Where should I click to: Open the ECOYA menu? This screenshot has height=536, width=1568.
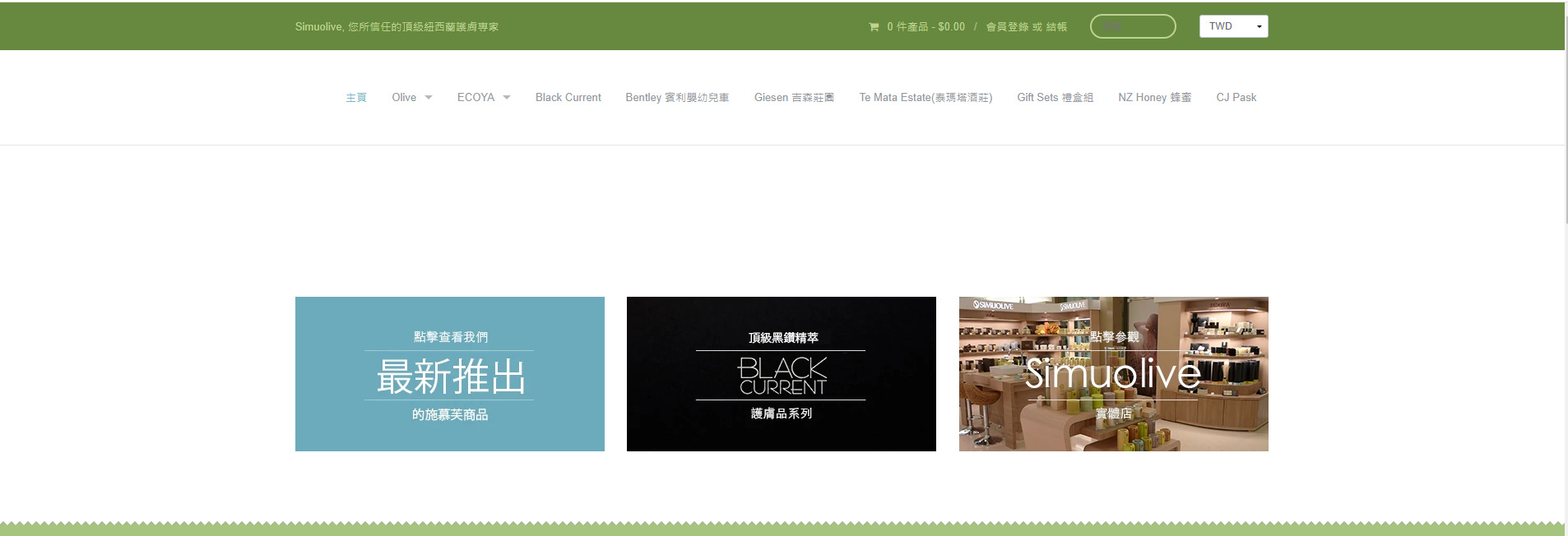(x=476, y=97)
